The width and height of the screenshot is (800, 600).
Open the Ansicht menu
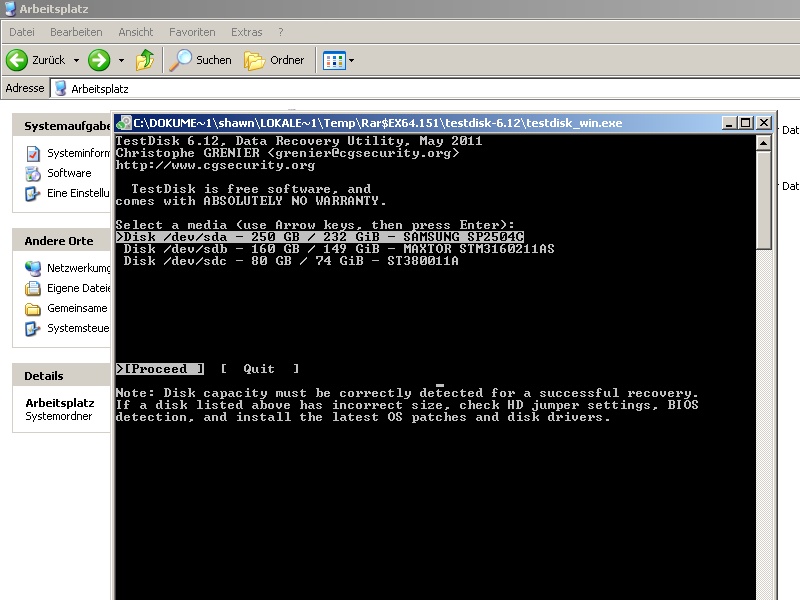[136, 32]
